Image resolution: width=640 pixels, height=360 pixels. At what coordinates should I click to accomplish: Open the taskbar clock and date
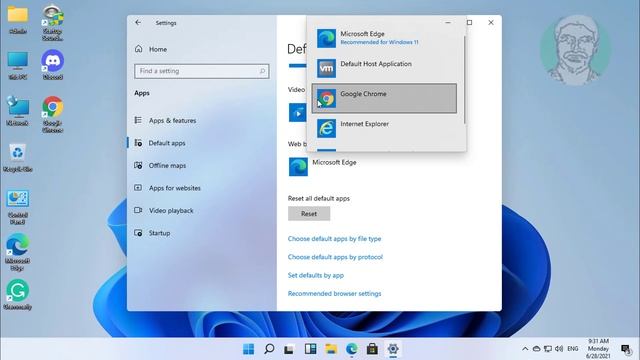pyautogui.click(x=598, y=349)
